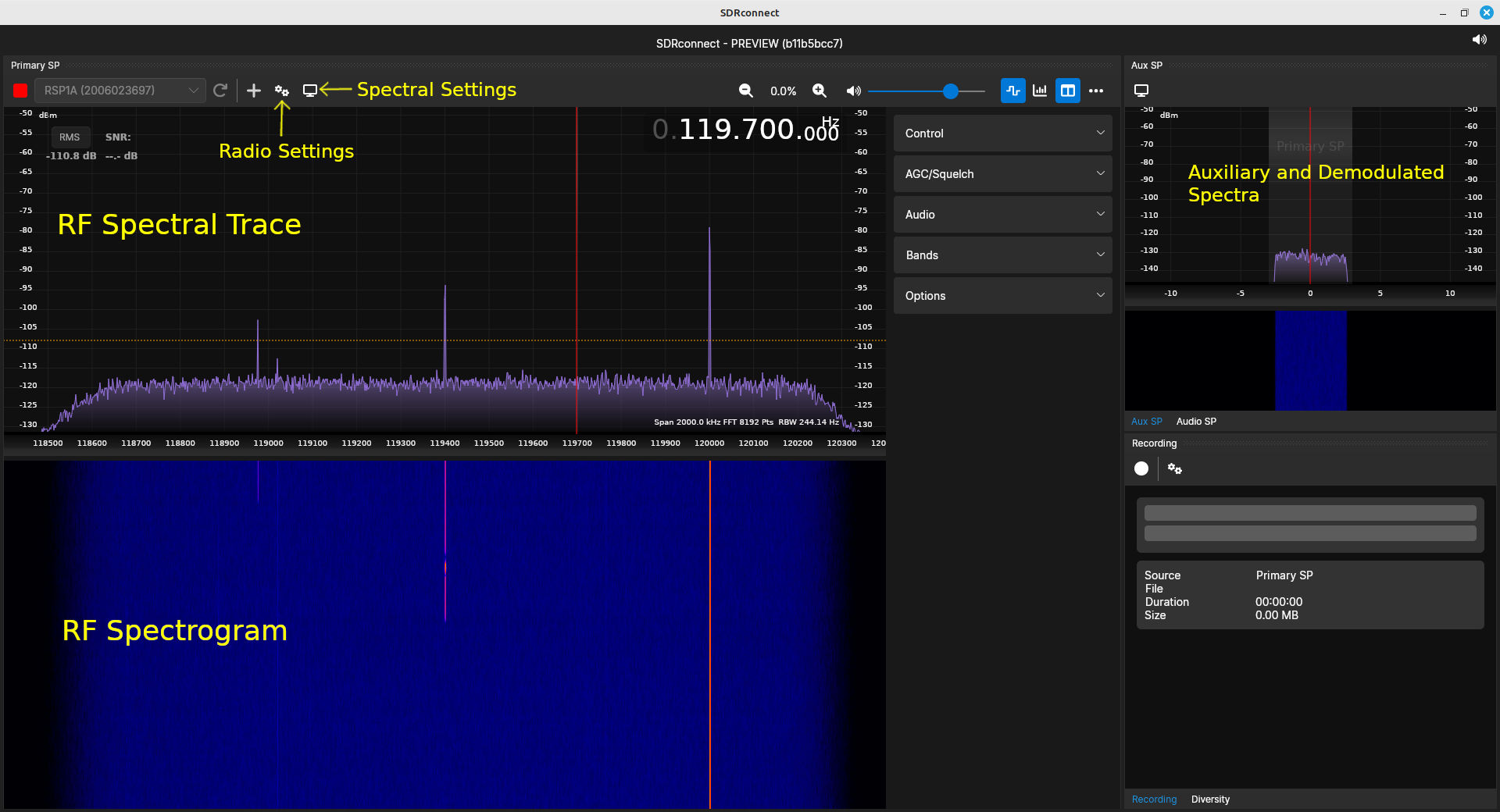Open the more options ellipsis menu
The height and width of the screenshot is (812, 1500).
(x=1097, y=91)
